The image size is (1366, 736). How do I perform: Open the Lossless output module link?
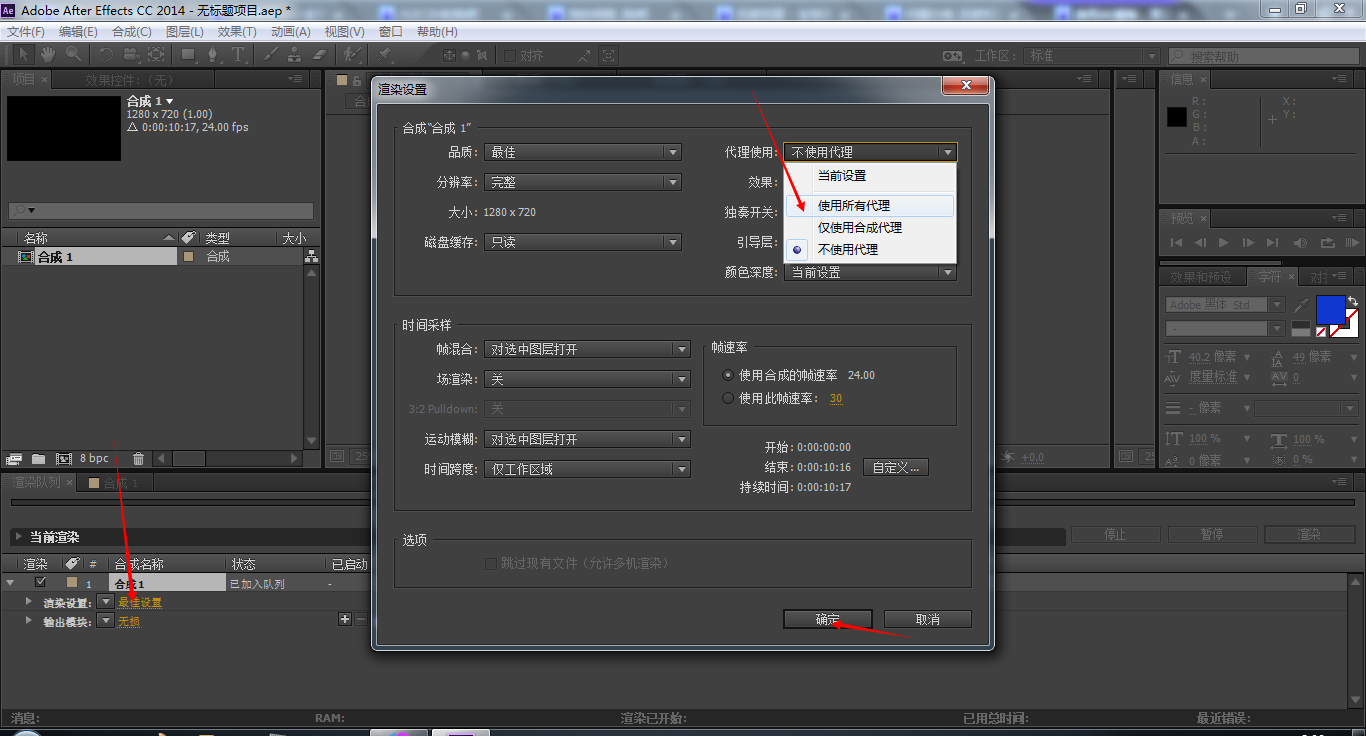click(x=129, y=621)
